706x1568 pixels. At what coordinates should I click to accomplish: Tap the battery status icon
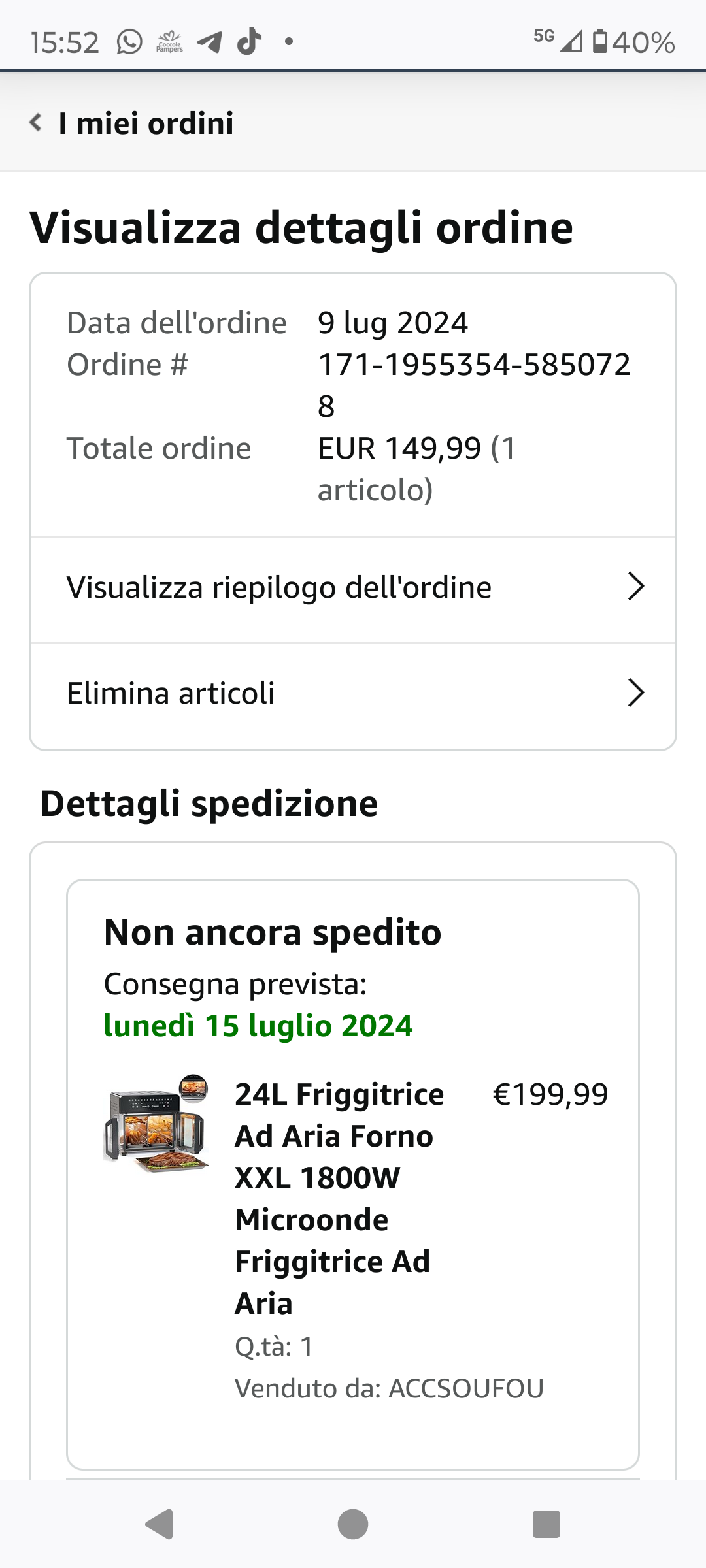click(599, 42)
